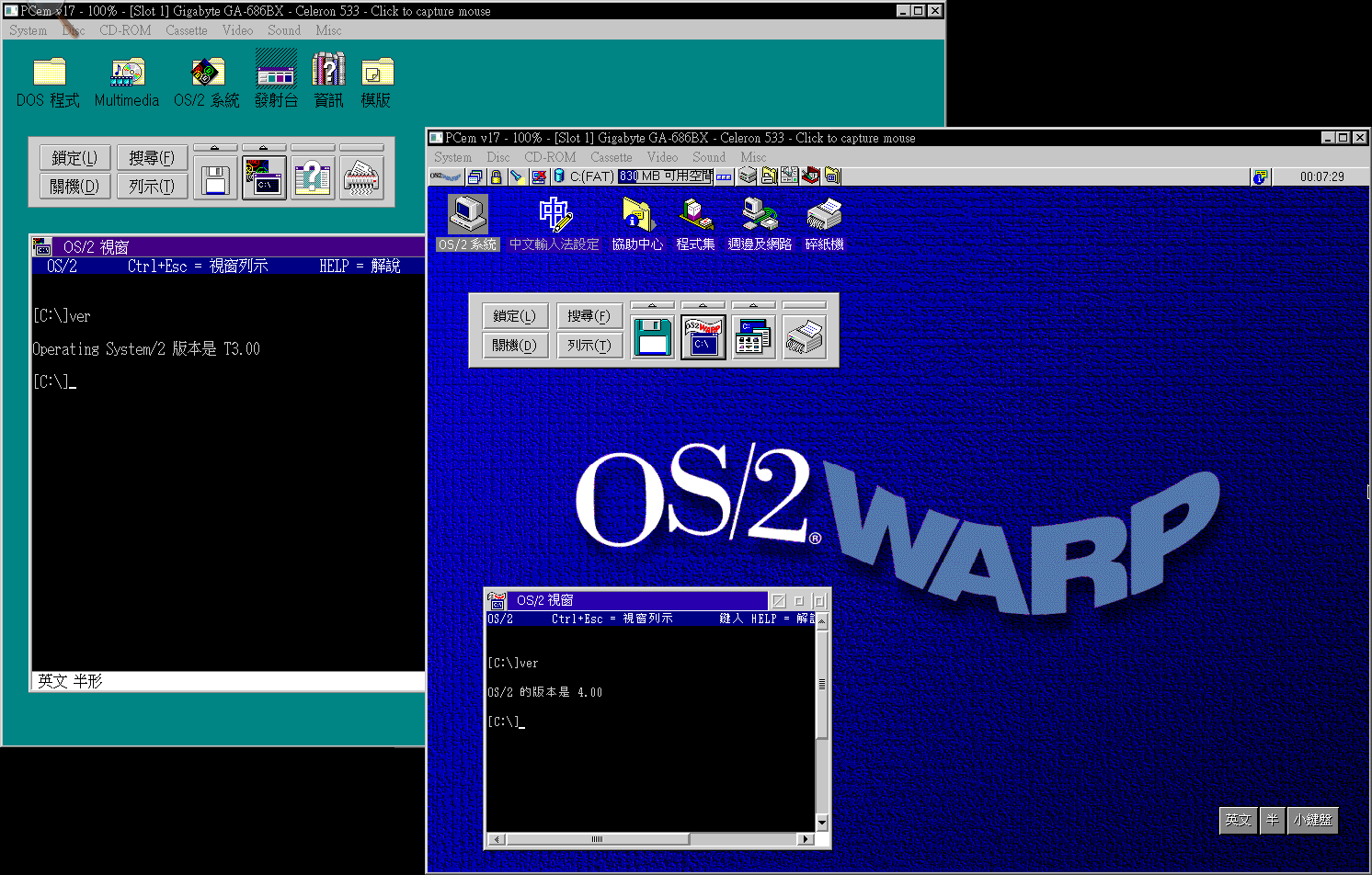Click 搜尋(F) on the Warp 4 LaunchPad
Screen dimensions: 1372x875
[589, 316]
